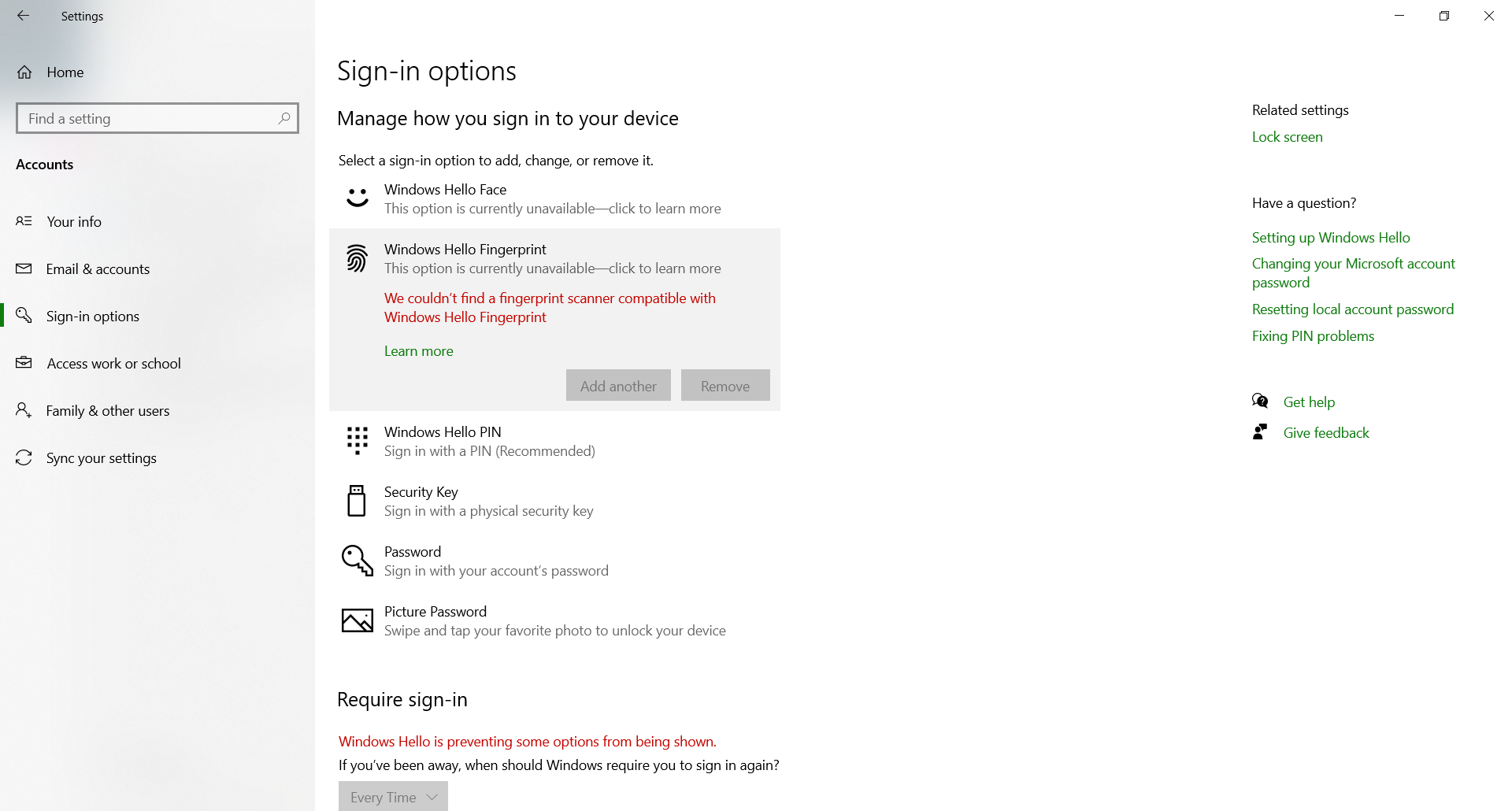Open the Lock screen settings link
The height and width of the screenshot is (811, 1512).
coord(1287,136)
